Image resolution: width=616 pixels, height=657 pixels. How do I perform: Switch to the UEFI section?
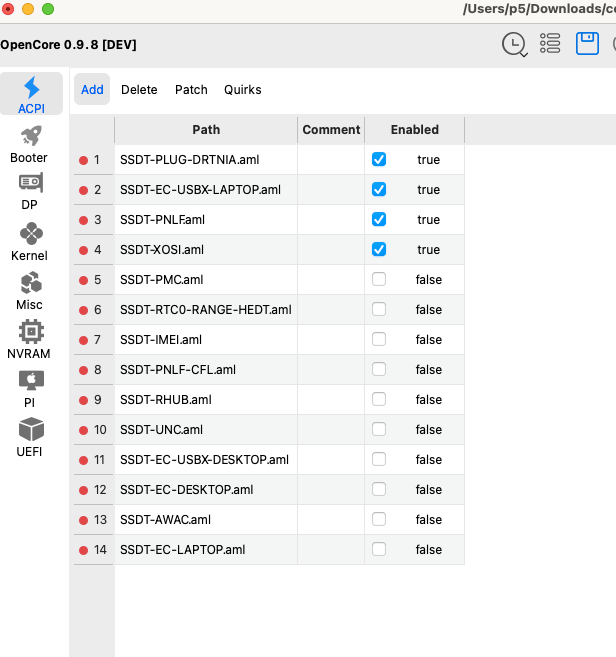pos(30,437)
